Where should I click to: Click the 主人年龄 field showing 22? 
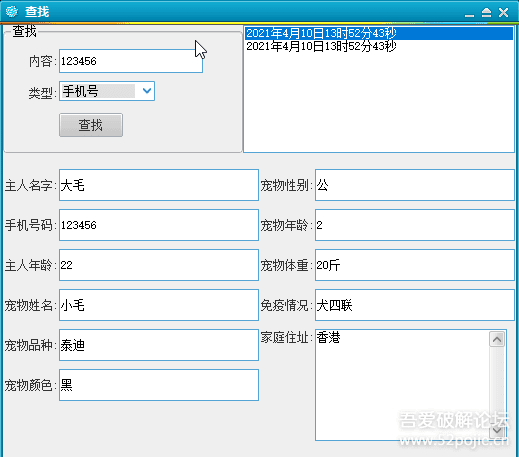(159, 265)
